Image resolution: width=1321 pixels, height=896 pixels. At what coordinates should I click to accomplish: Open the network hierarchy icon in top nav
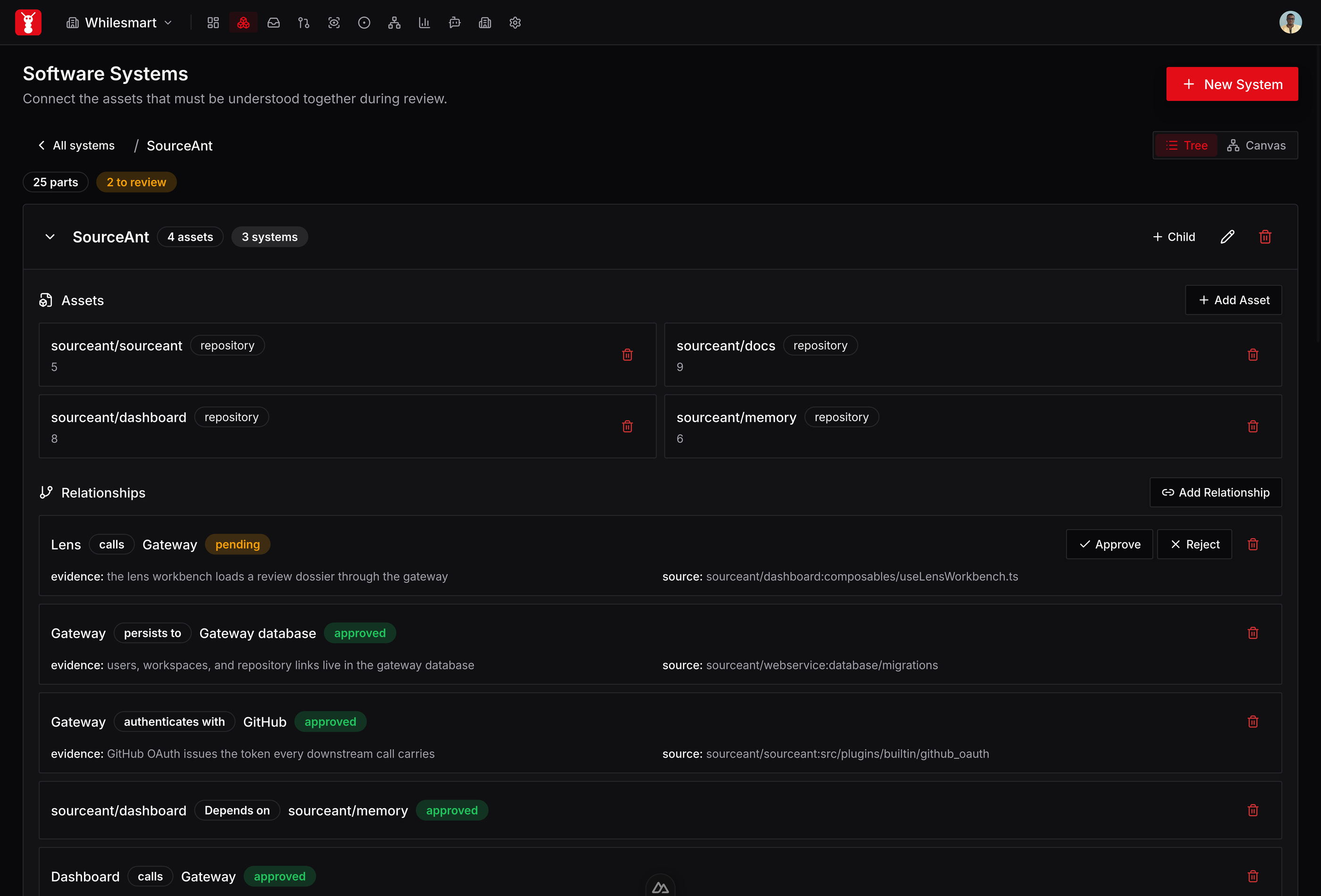click(x=394, y=23)
